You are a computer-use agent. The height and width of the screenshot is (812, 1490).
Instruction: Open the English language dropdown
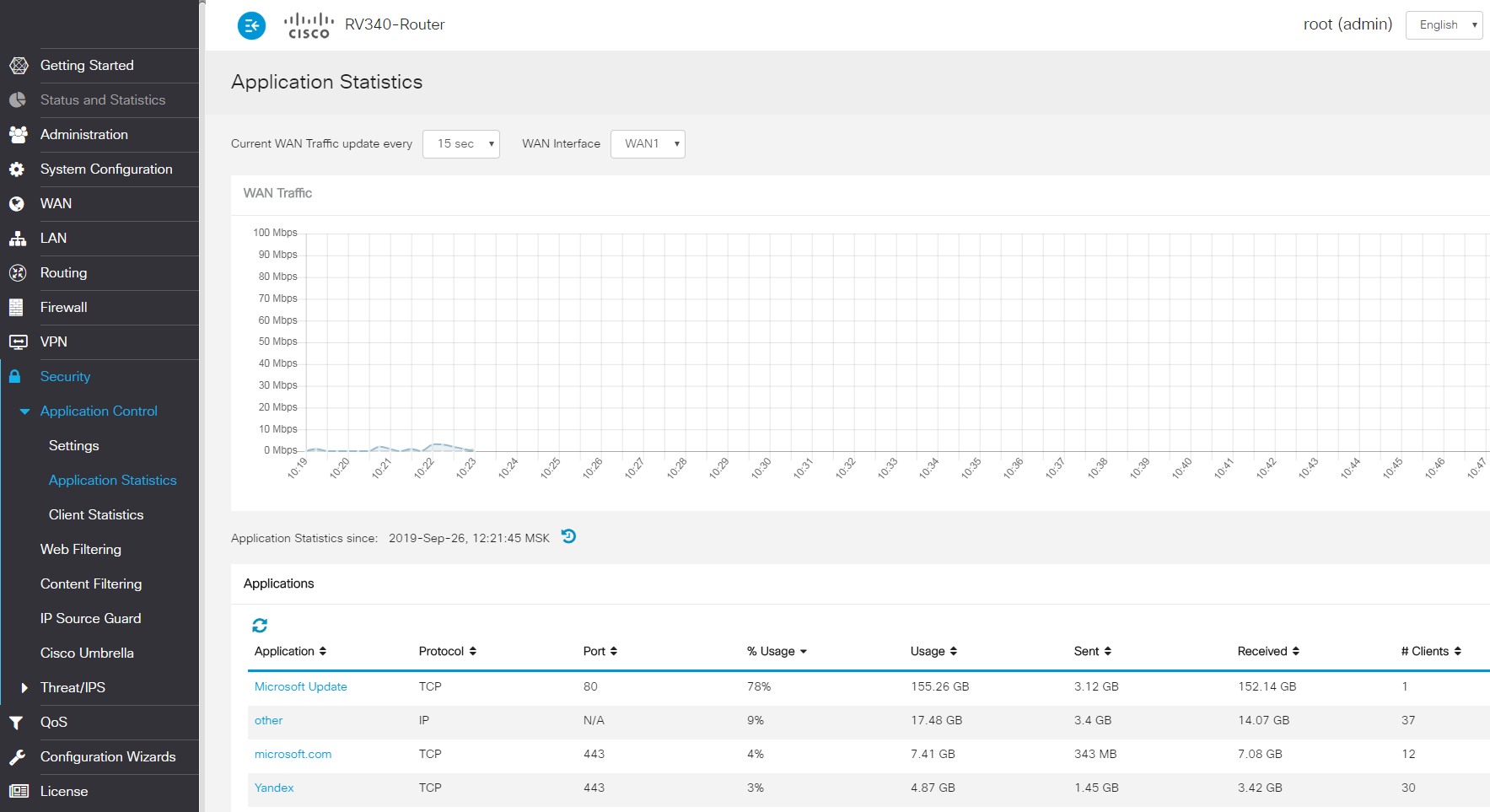point(1444,25)
